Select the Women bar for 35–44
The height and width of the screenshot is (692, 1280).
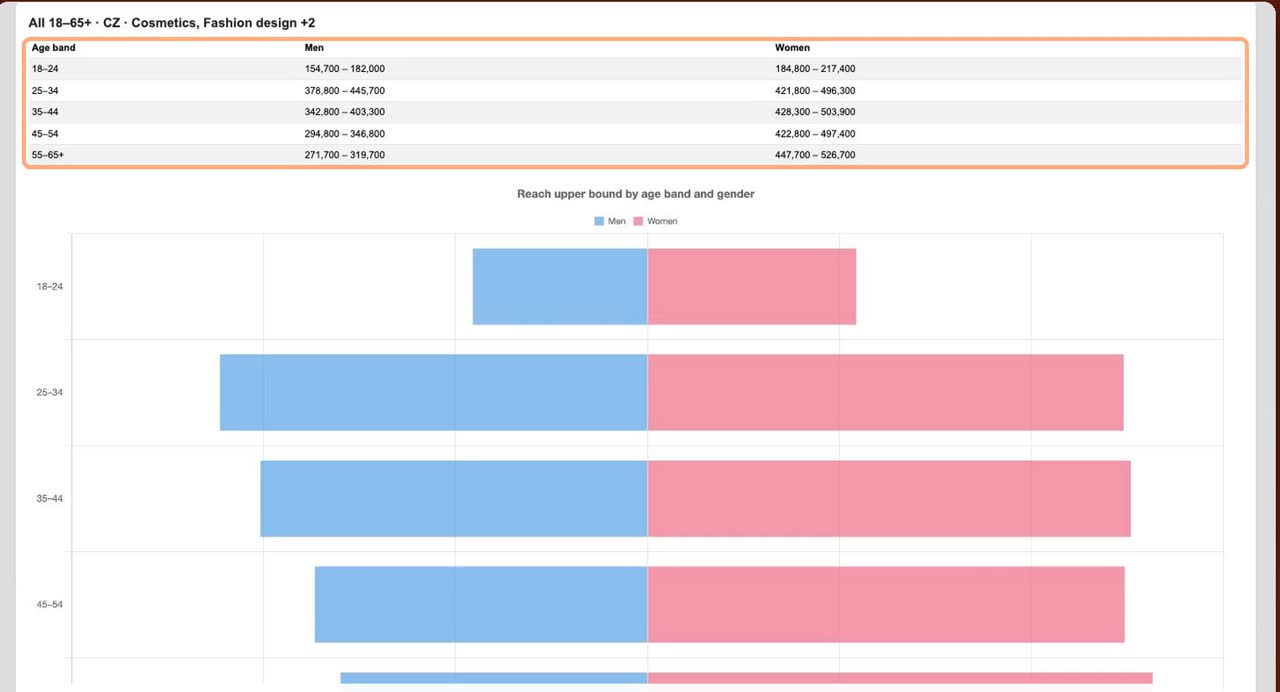(889, 499)
